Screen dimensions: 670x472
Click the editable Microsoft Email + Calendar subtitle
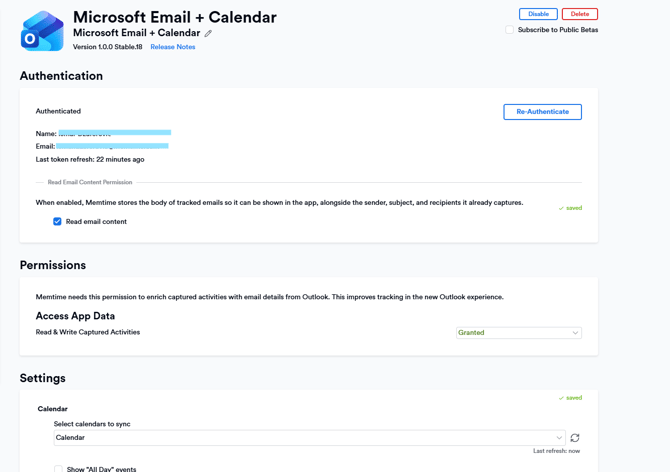(x=136, y=33)
